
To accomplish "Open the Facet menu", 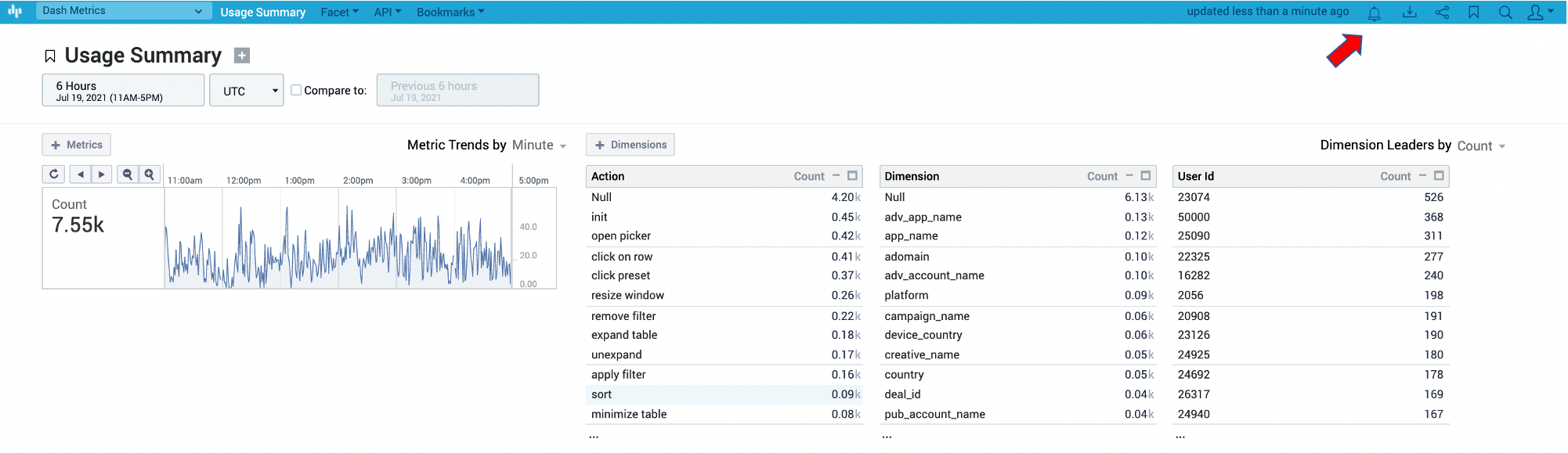I will [339, 13].
